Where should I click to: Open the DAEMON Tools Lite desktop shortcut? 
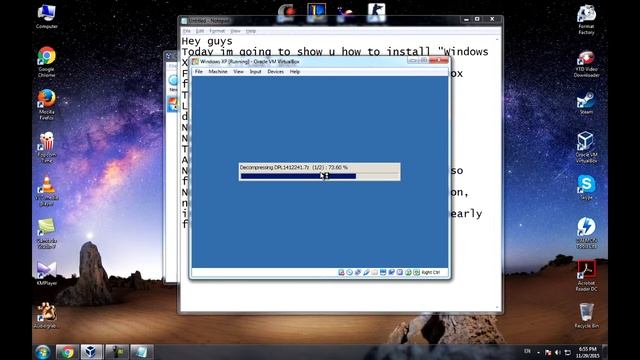586,233
